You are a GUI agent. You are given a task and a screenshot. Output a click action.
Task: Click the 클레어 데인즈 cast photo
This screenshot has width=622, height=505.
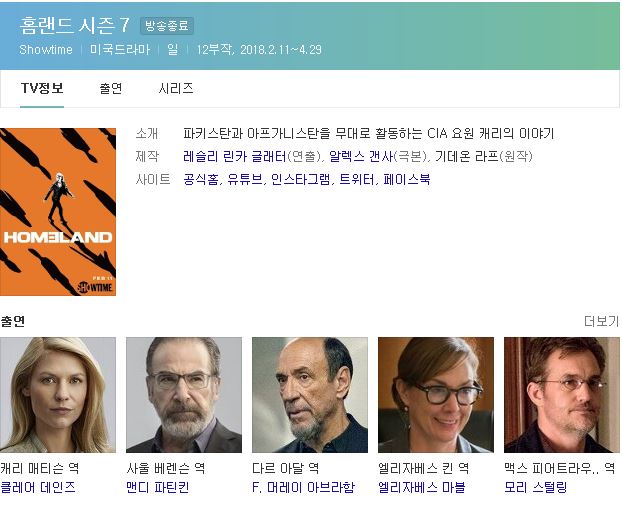[x=58, y=395]
